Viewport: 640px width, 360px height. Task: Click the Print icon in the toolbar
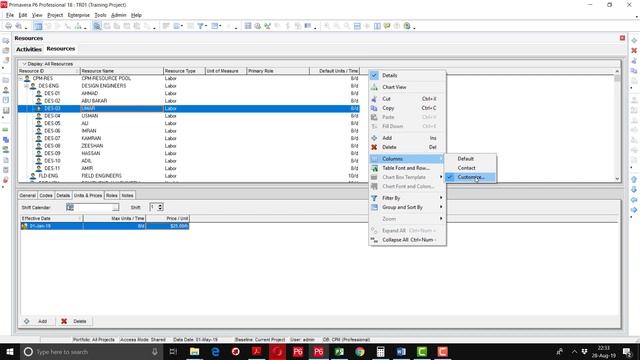point(8,26)
